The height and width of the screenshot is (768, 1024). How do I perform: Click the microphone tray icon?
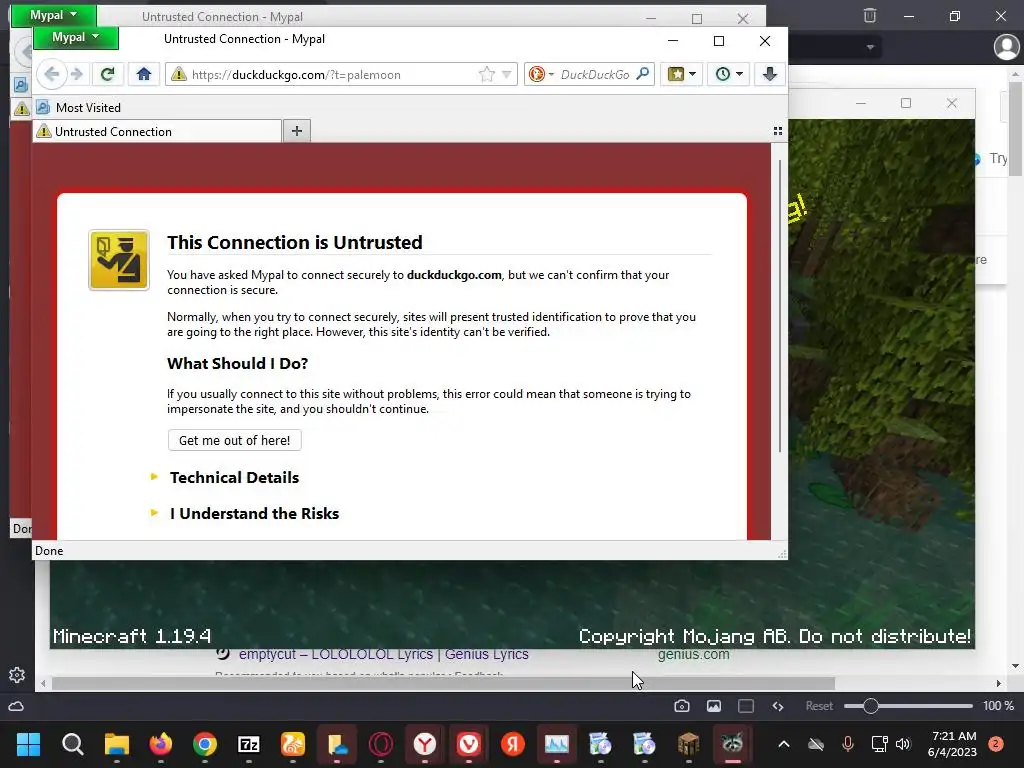click(x=848, y=744)
